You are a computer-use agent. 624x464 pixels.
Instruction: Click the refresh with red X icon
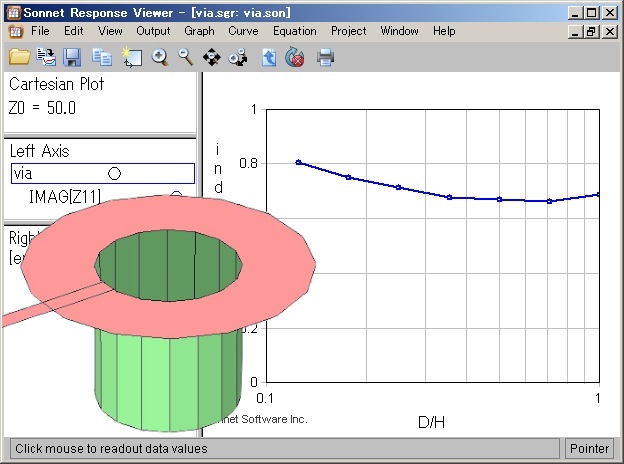point(295,57)
